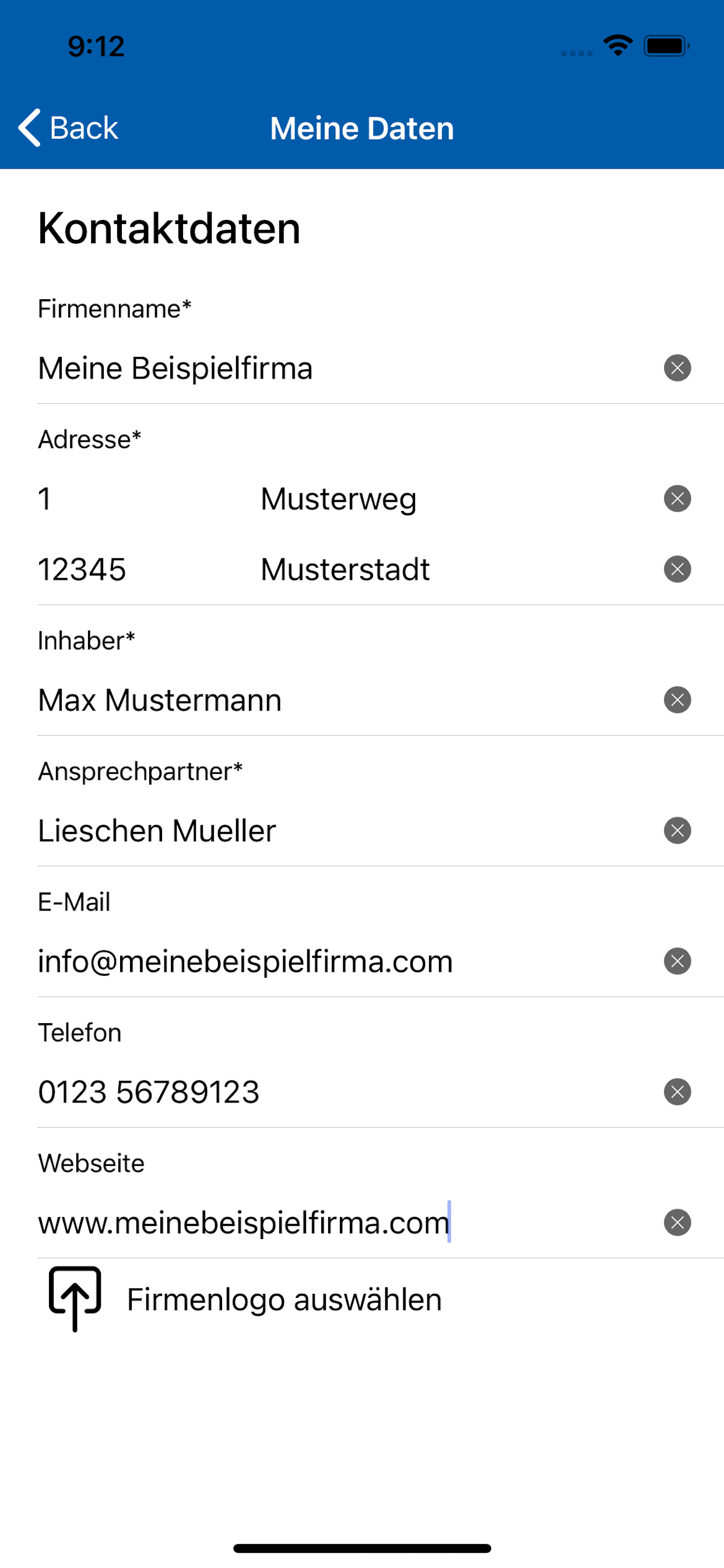Clear the Webseite field with its X icon
Screen dimensions: 724x1568
point(677,1223)
